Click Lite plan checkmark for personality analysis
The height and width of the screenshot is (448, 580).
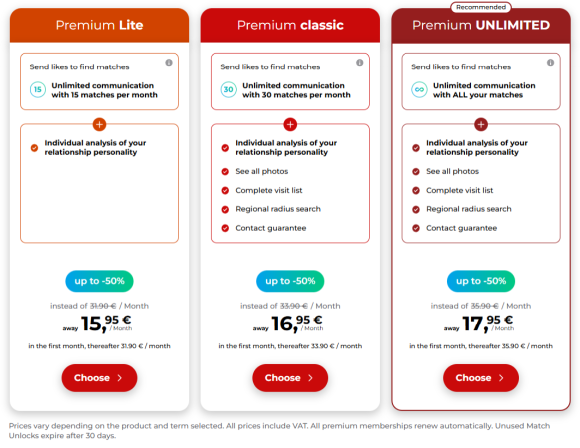click(34, 148)
